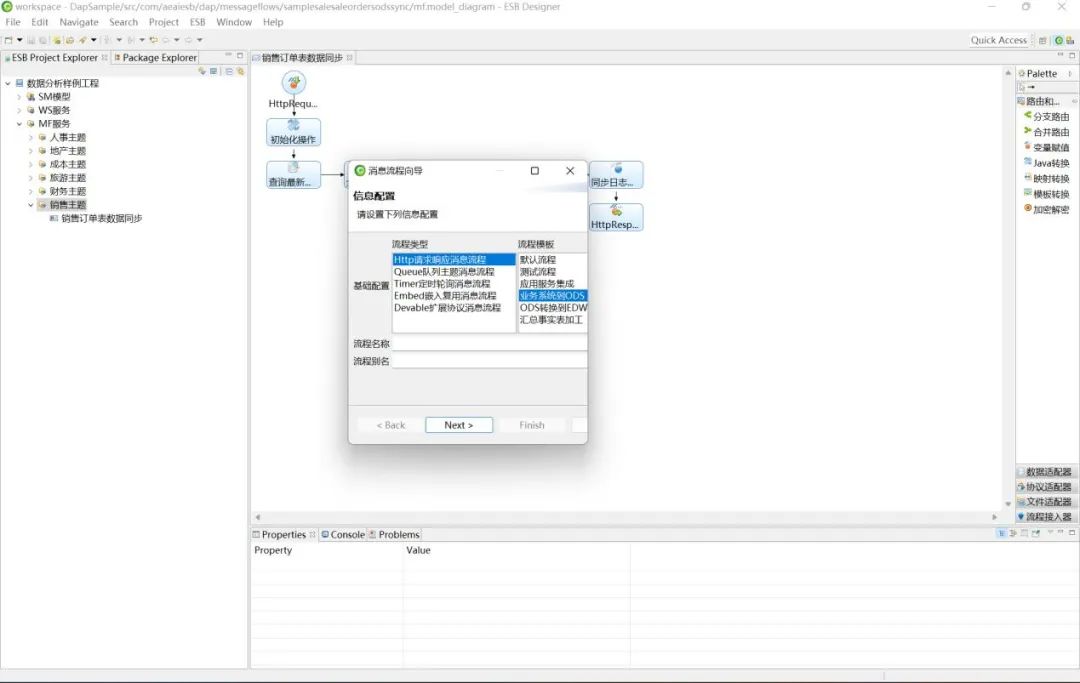Viewport: 1080px width, 683px height.
Task: Expand the 地产主题 tree node
Action: 30,151
